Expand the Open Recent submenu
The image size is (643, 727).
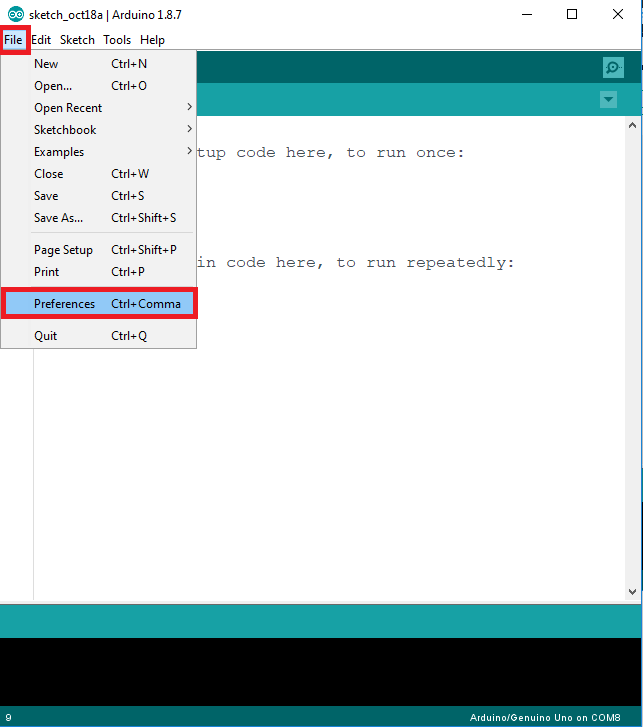pos(98,108)
